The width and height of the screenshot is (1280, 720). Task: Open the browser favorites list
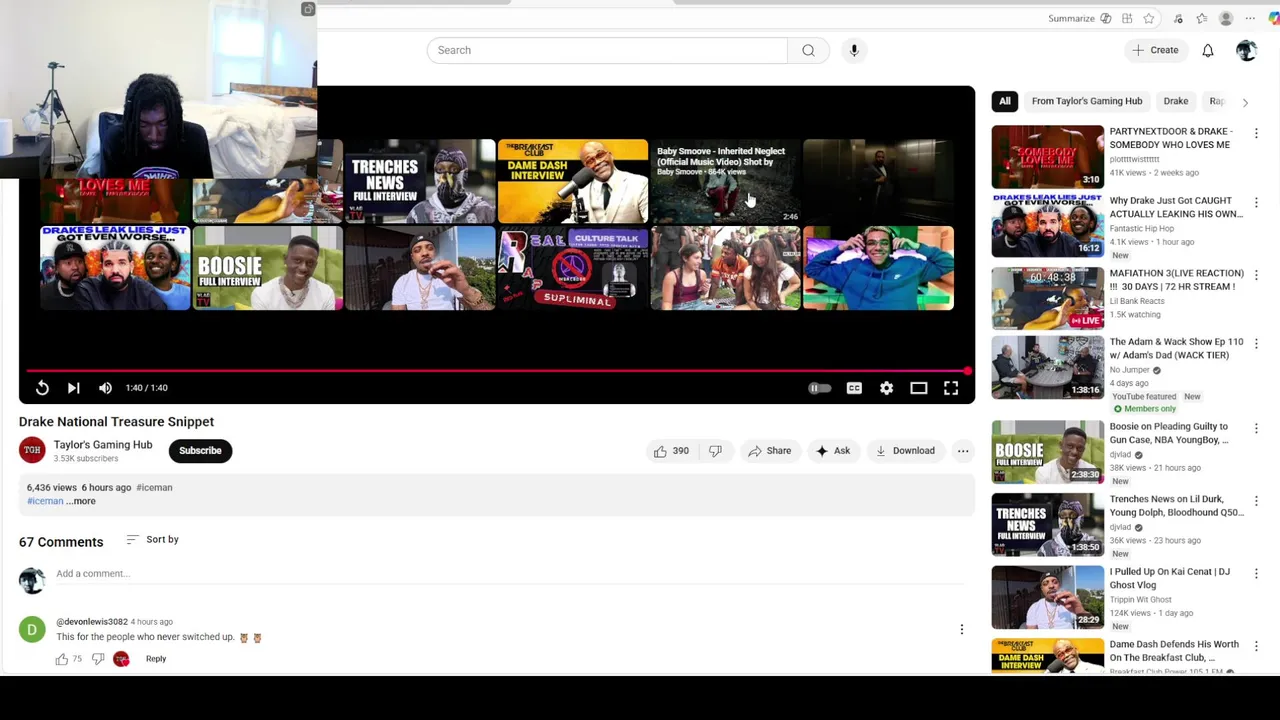pyautogui.click(x=1202, y=18)
